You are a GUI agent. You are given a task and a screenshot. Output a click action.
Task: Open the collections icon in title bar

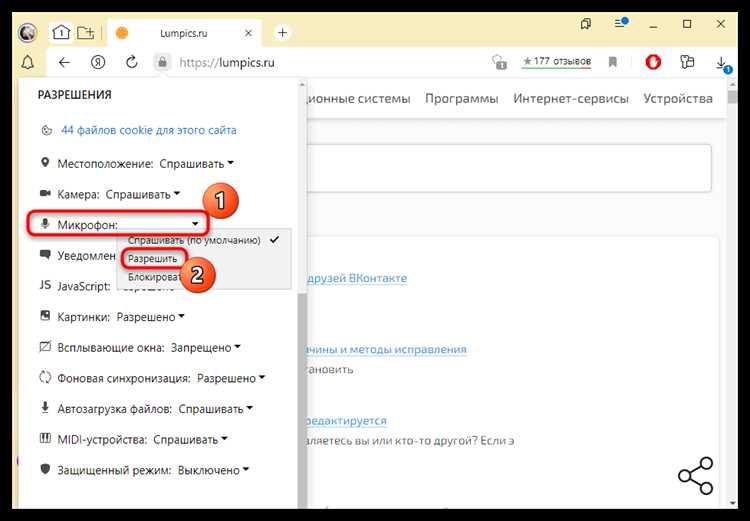click(x=585, y=23)
